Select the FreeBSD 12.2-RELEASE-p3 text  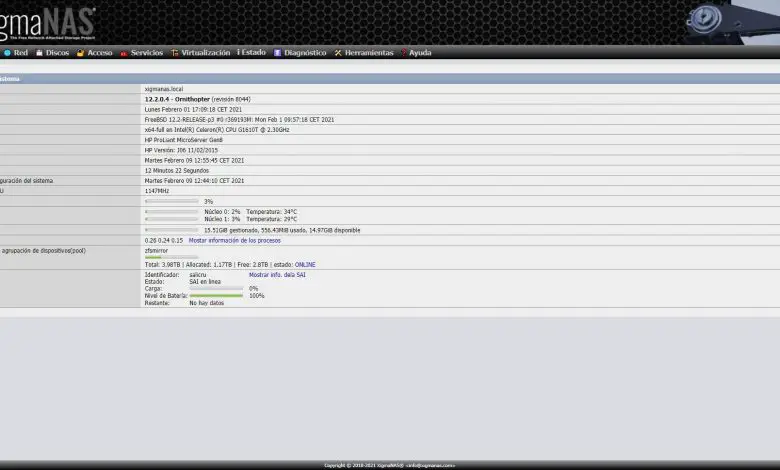[239, 120]
